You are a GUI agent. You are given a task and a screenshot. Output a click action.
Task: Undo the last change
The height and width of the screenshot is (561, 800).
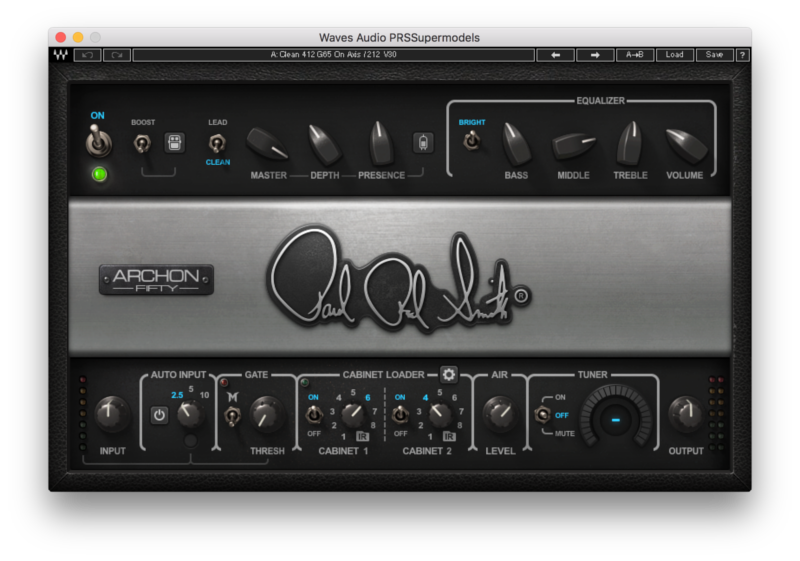point(87,55)
